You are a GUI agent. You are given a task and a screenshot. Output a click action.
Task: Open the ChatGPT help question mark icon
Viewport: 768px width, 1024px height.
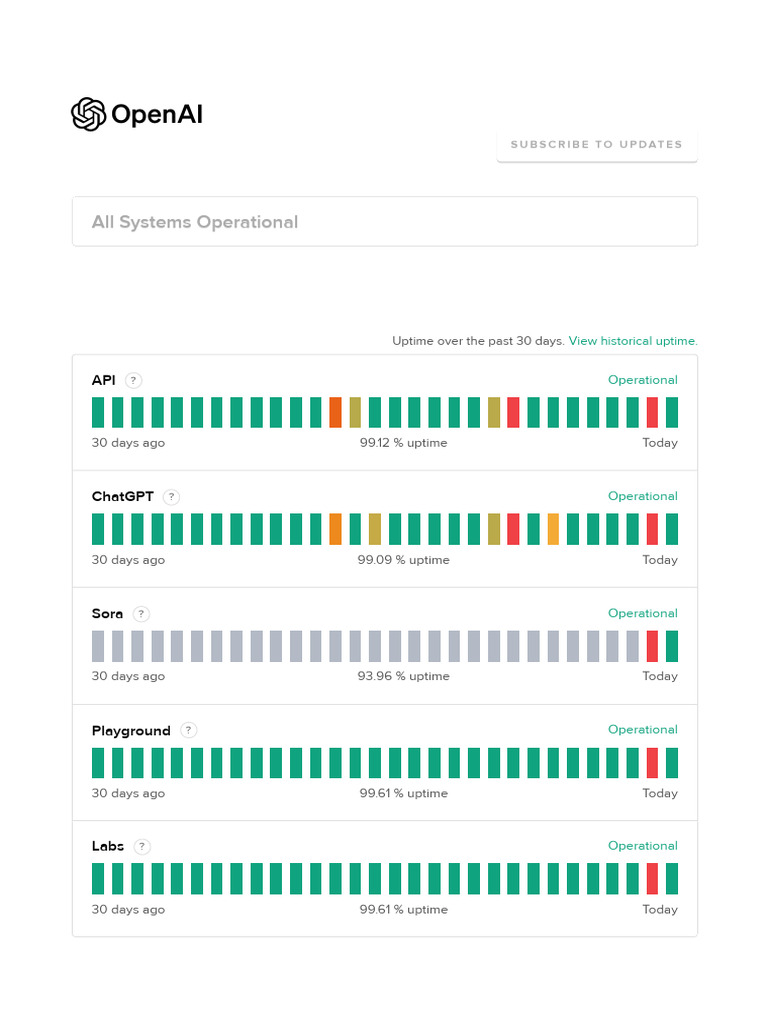pos(171,497)
